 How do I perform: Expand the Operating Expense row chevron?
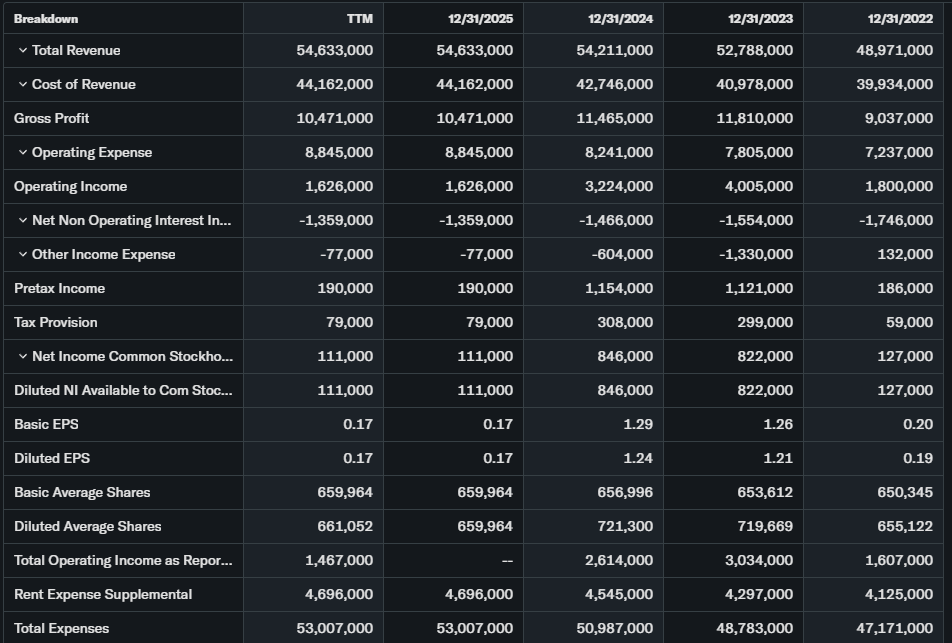point(22,152)
